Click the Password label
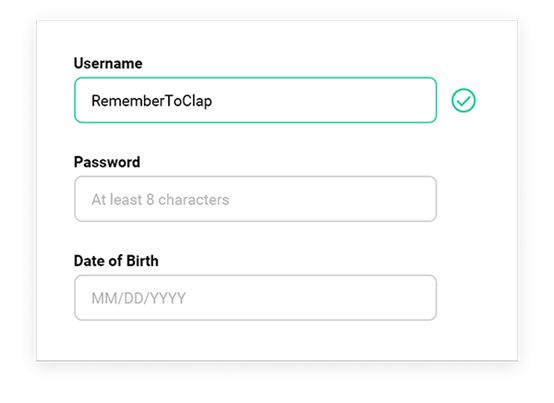 click(107, 162)
